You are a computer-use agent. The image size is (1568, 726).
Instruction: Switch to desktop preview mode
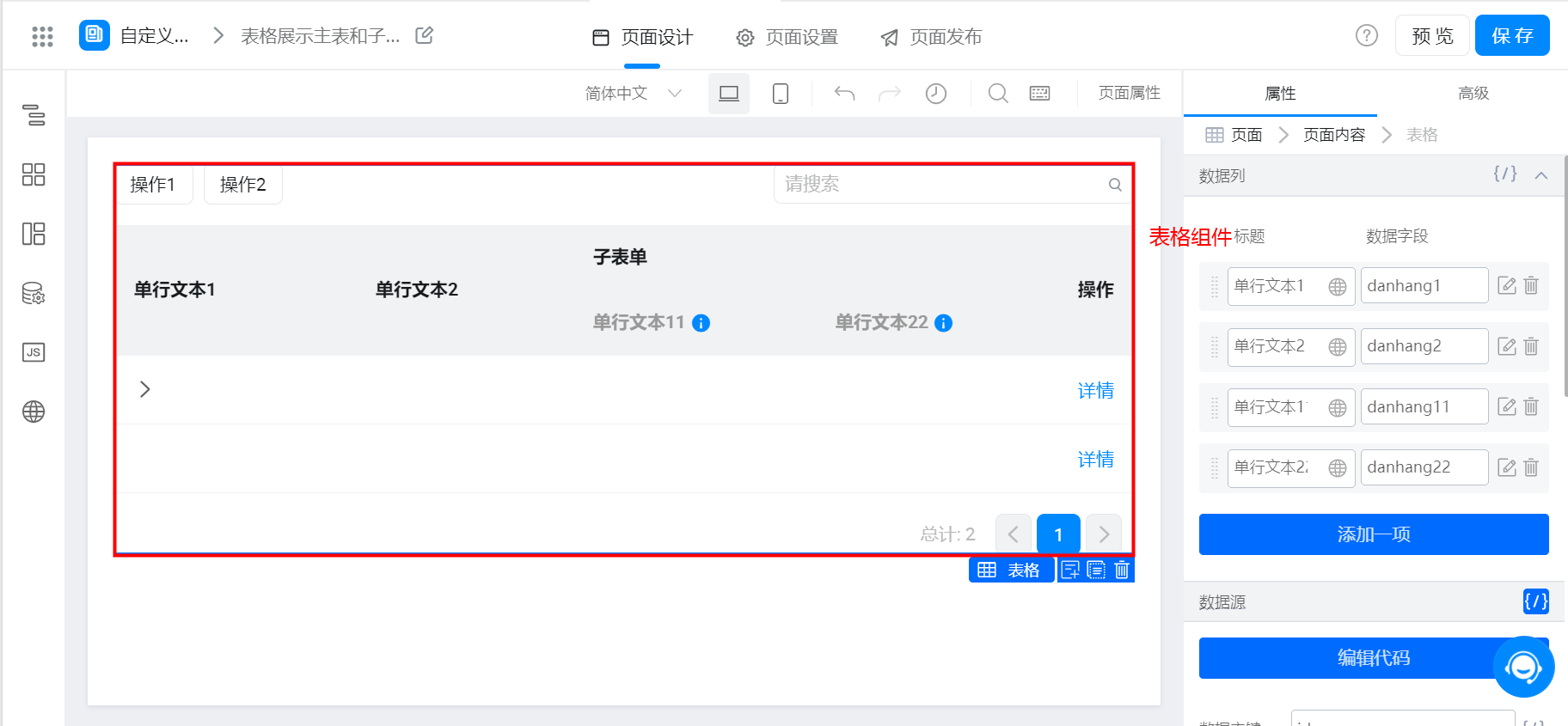[729, 93]
